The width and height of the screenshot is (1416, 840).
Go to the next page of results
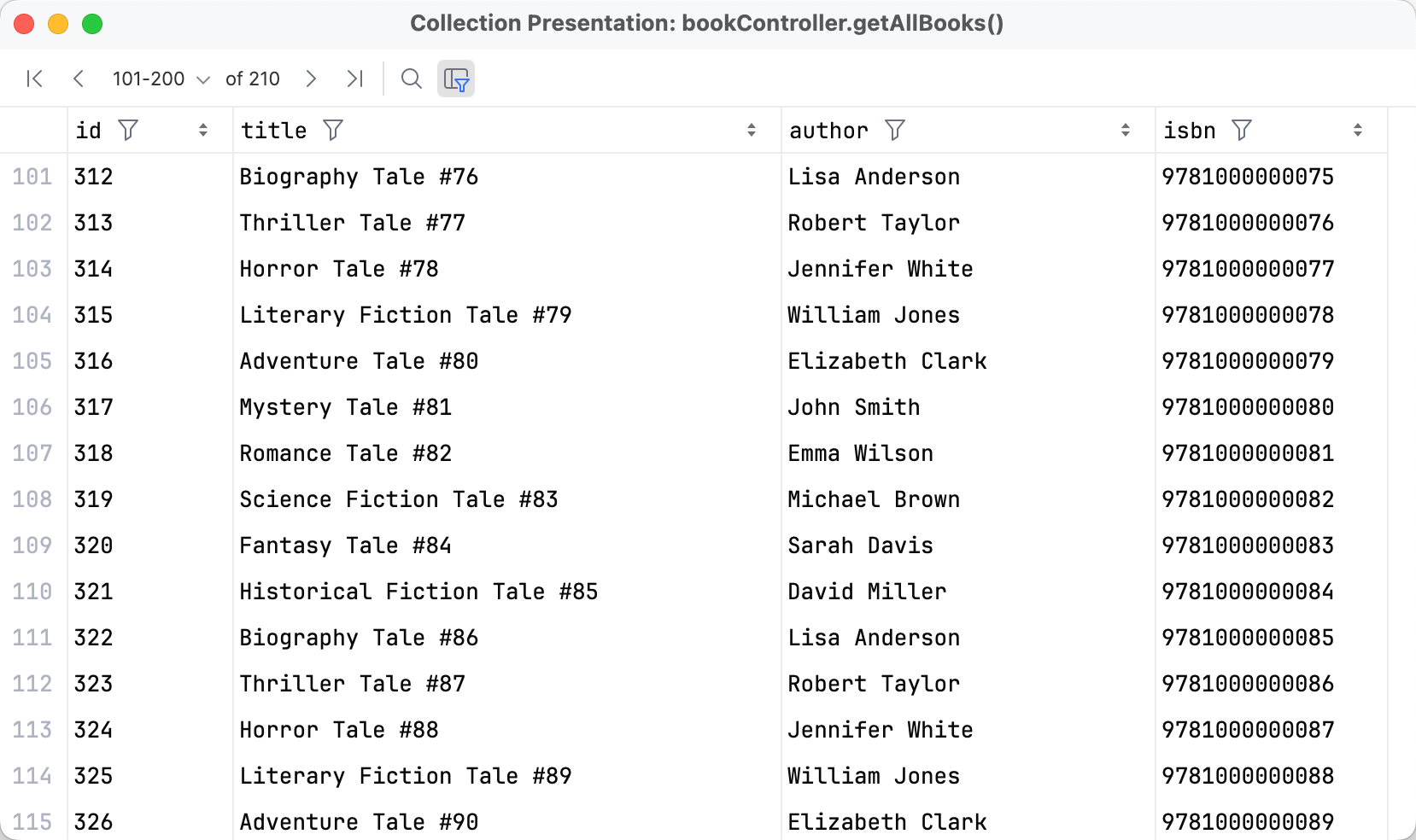coord(311,79)
